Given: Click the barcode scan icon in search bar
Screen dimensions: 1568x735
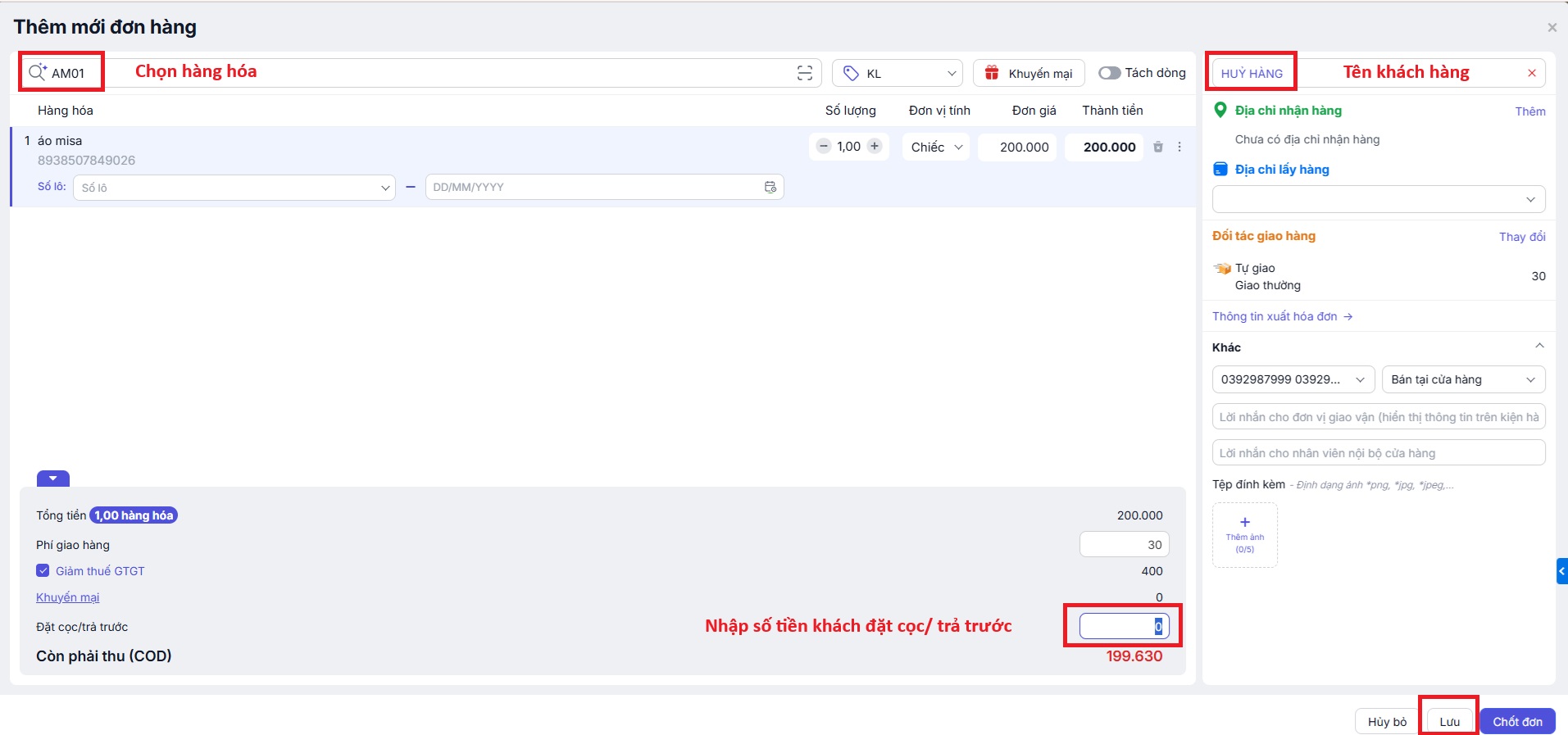Looking at the screenshot, I should point(805,73).
